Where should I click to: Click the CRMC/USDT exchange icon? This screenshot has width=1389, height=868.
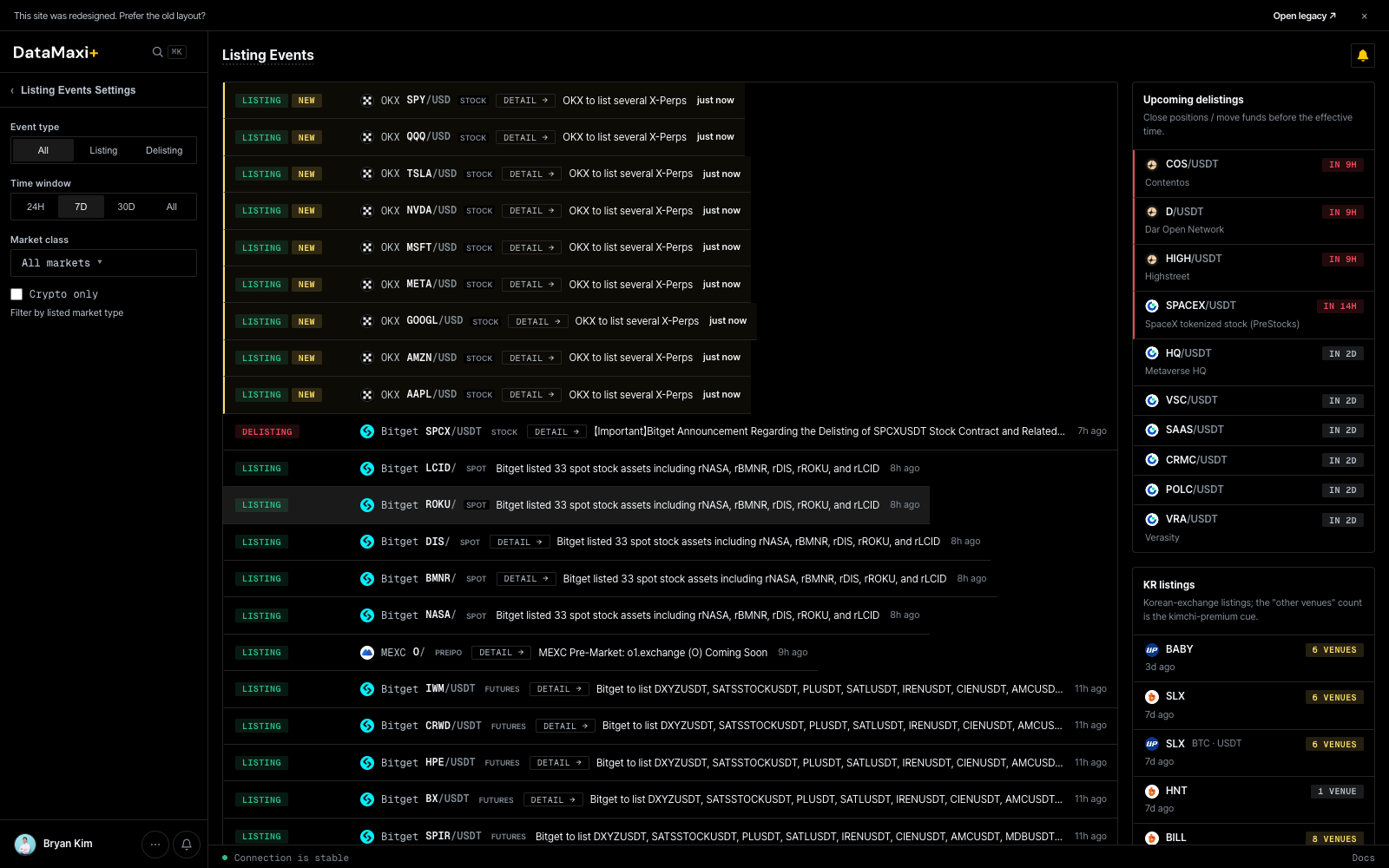(1152, 460)
